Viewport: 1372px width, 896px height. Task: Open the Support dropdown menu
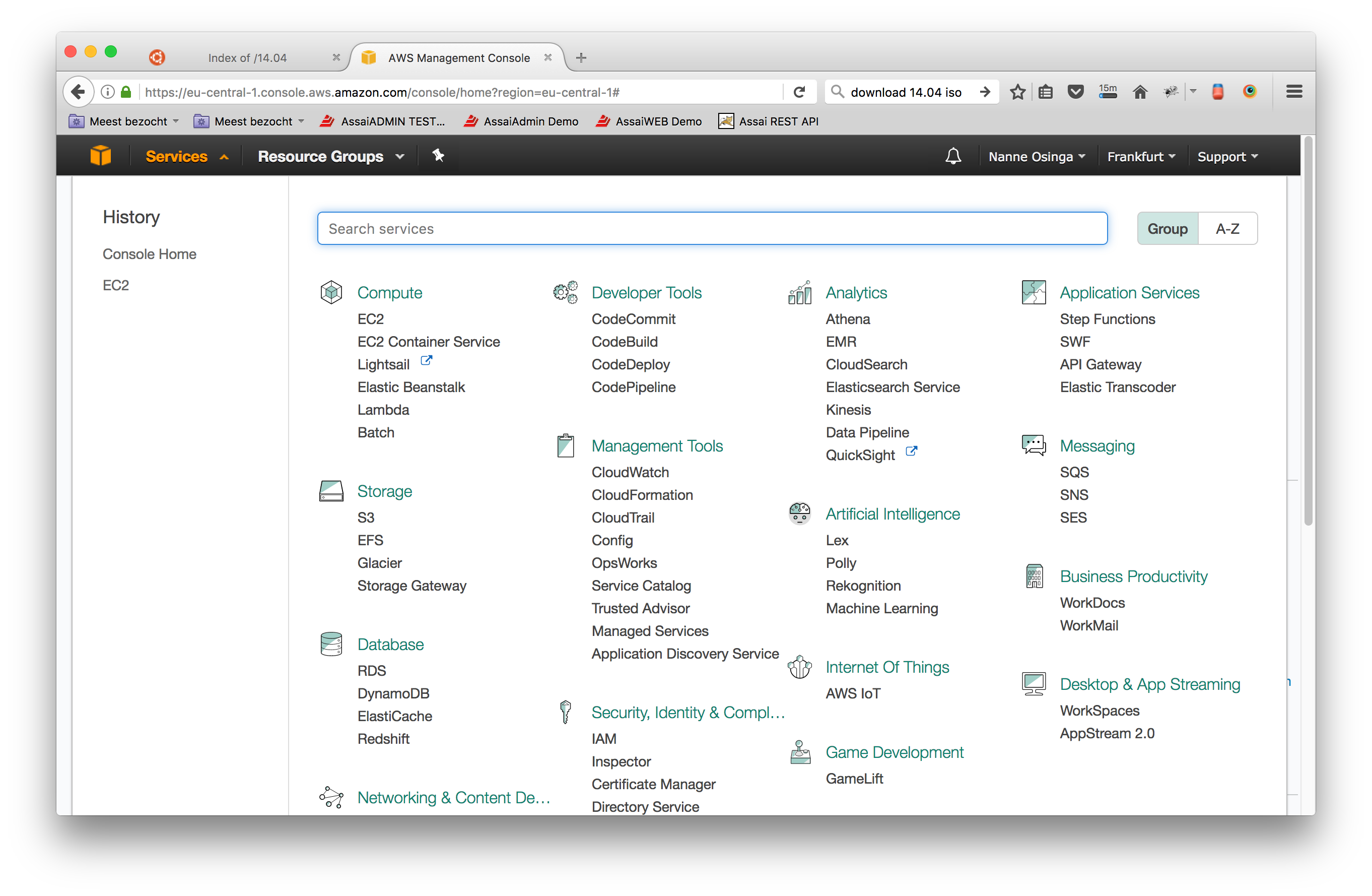click(x=1227, y=156)
